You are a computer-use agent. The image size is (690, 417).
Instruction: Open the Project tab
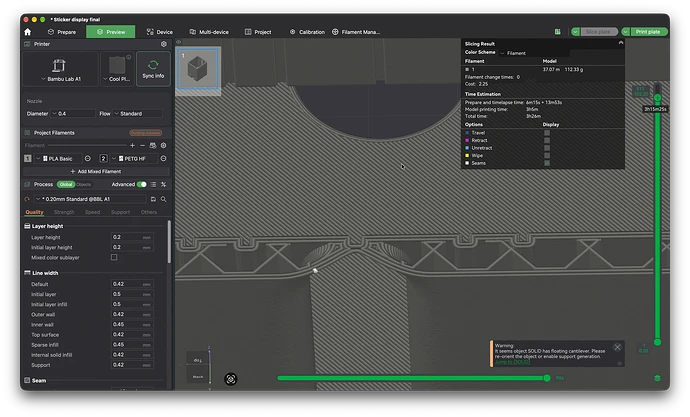tap(258, 32)
